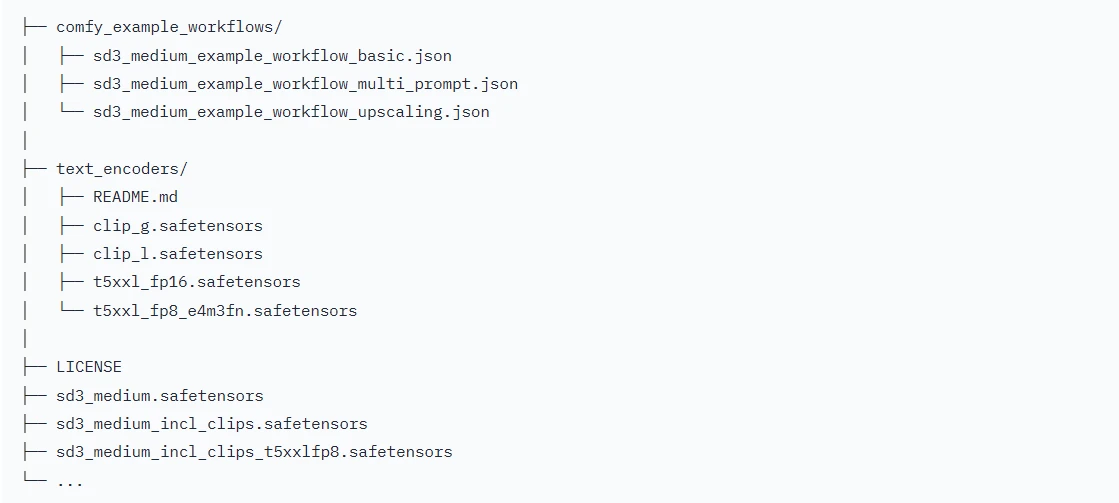1119x503 pixels.
Task: Click the branch connector before LICENSE
Action: (x=33, y=367)
